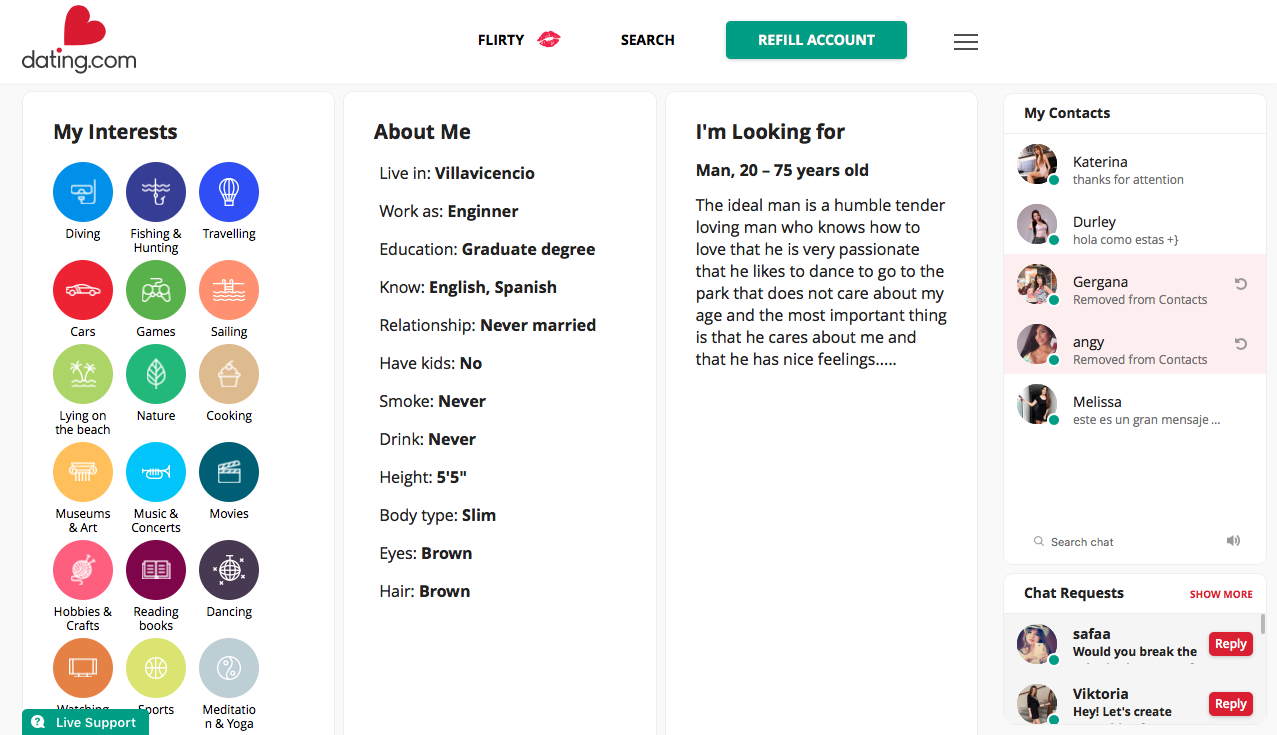Open the FLIRTY menu item
Viewport: 1277px width, 735px height.
coord(501,40)
